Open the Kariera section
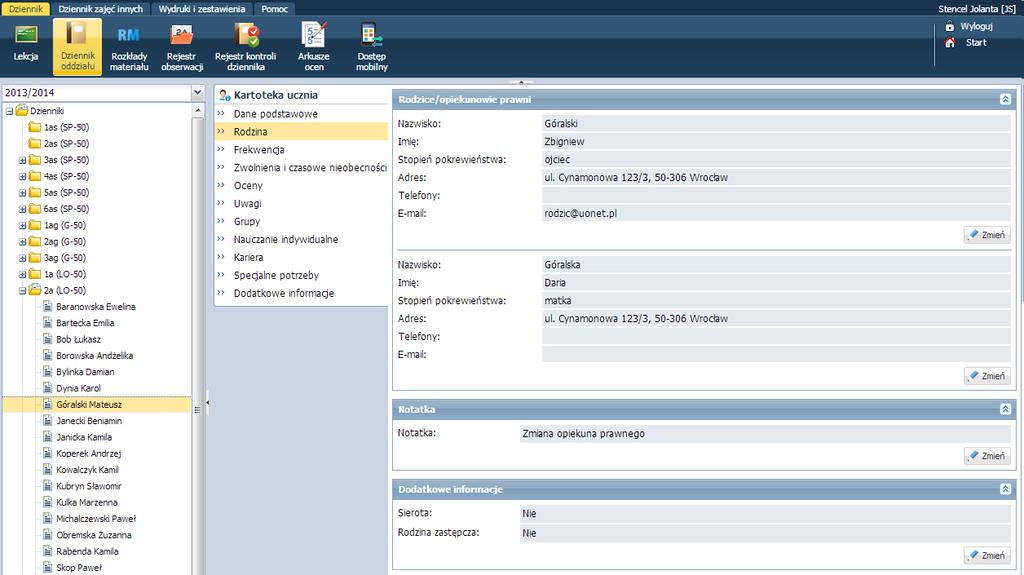 249,257
